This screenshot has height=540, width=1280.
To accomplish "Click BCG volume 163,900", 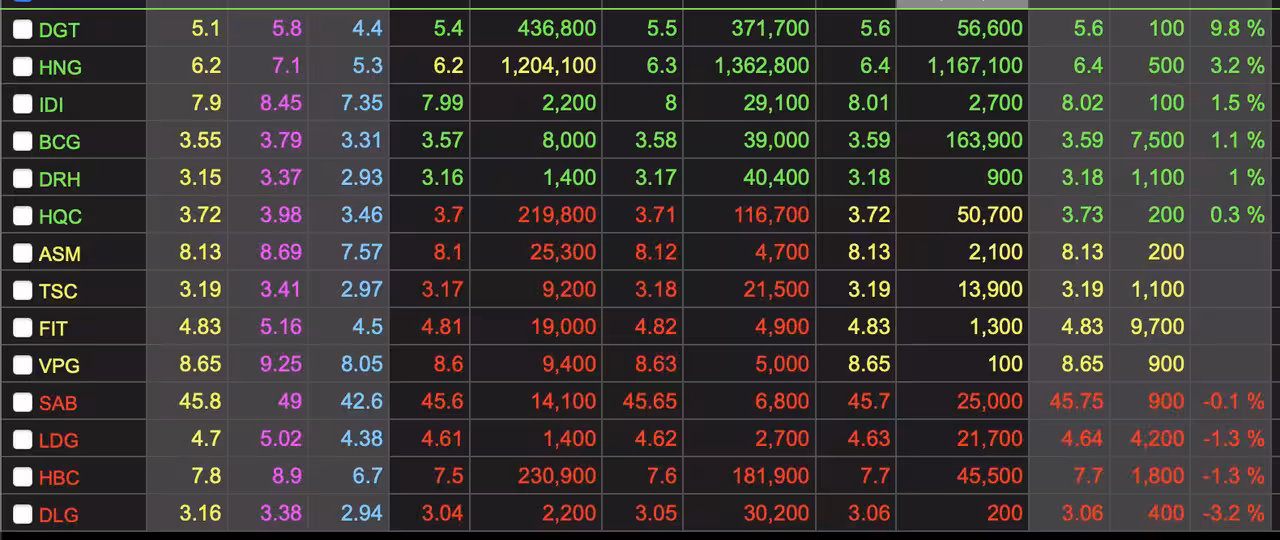I will coord(984,140).
